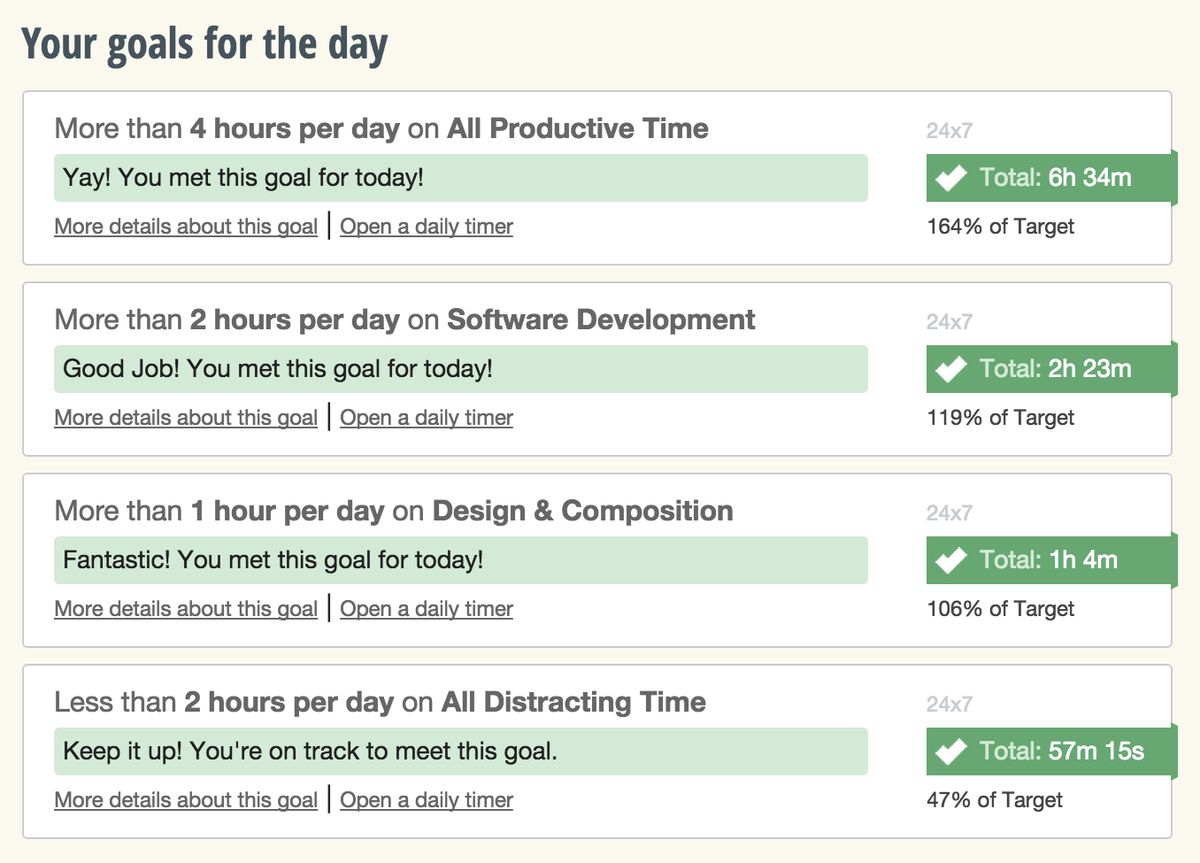Image resolution: width=1200 pixels, height=863 pixels.
Task: Open daily timer for All Distracting Time
Action: tap(426, 800)
